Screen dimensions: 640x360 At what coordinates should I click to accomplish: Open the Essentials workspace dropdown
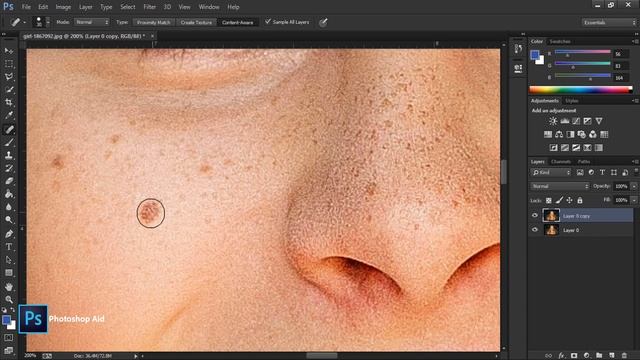point(609,22)
